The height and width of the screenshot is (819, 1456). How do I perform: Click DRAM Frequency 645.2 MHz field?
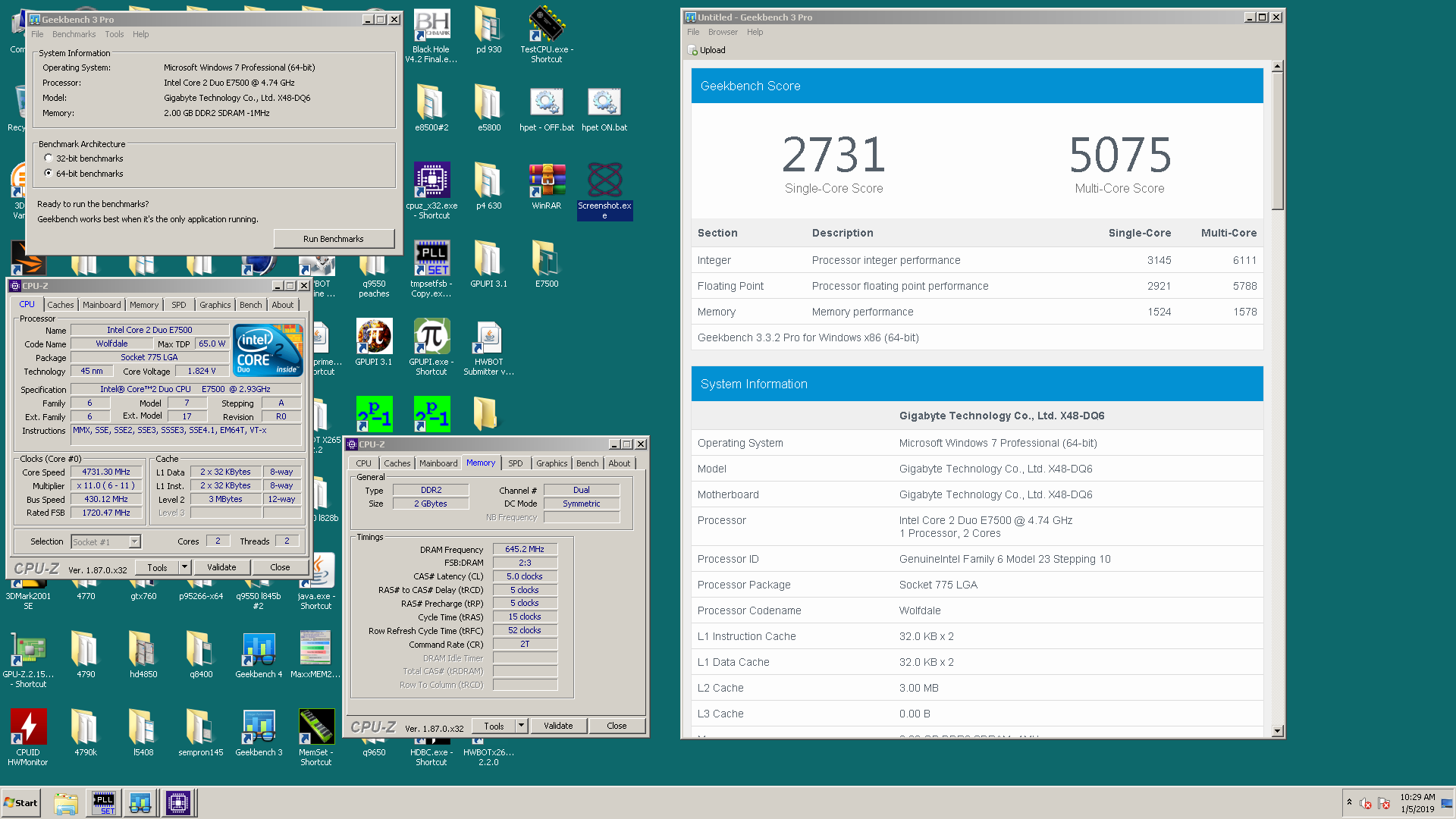tap(525, 549)
